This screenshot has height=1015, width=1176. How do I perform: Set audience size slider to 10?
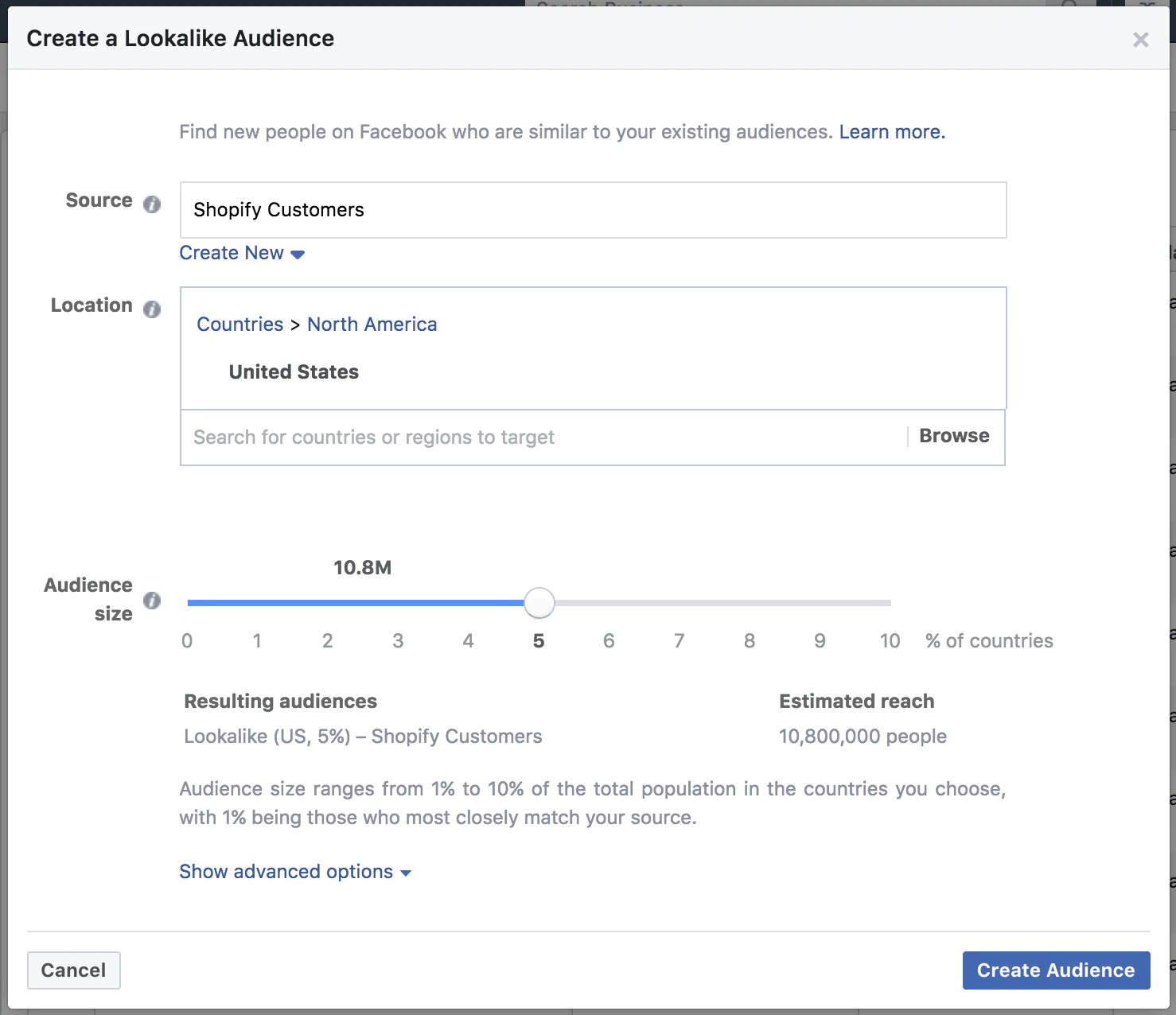tap(890, 603)
